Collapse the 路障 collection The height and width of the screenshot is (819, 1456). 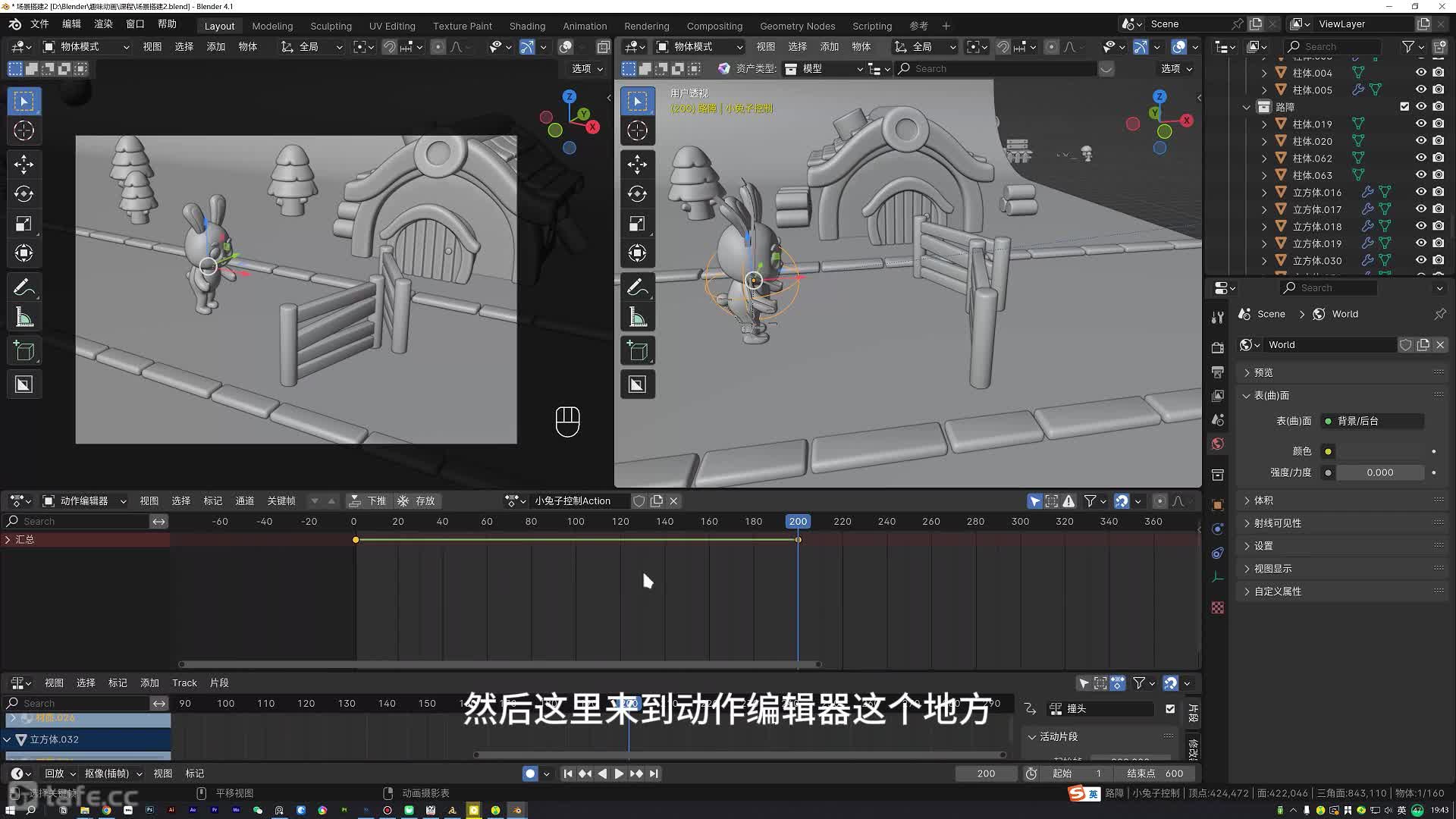click(1246, 107)
